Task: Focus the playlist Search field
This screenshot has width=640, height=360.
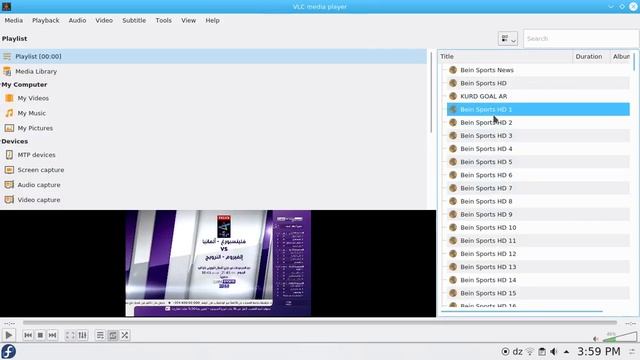Action: [x=580, y=39]
